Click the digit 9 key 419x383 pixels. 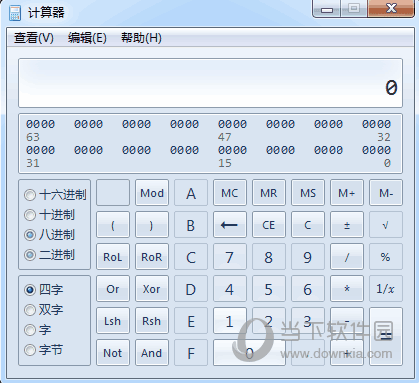pyautogui.click(x=308, y=257)
